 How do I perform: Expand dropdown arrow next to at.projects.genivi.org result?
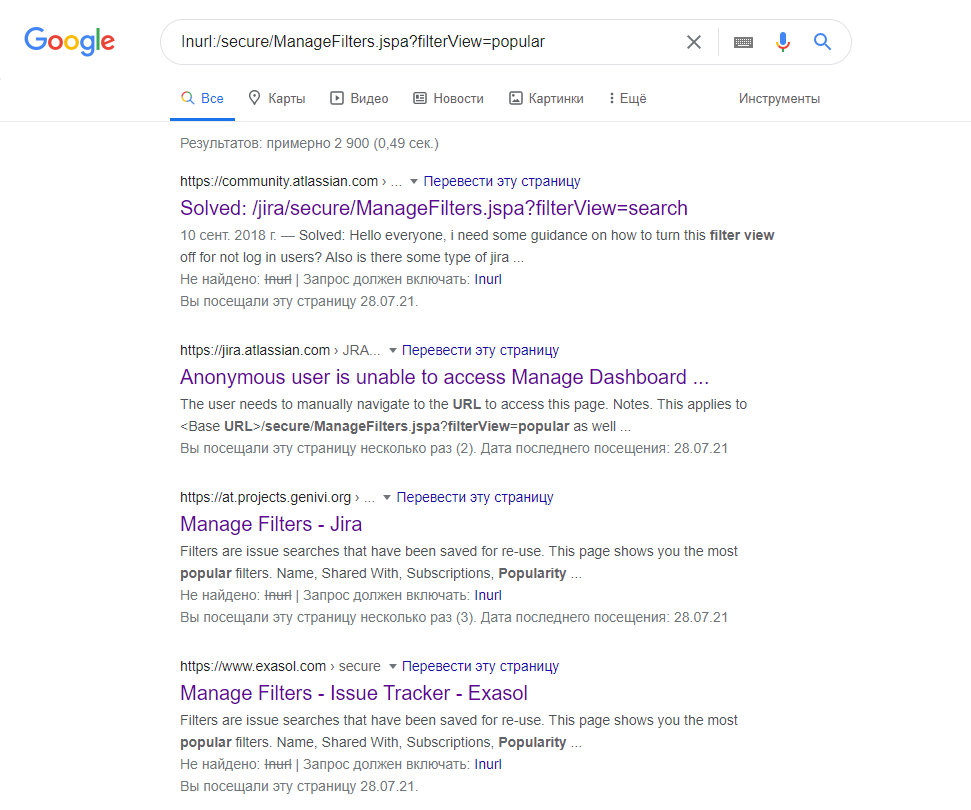pos(387,498)
